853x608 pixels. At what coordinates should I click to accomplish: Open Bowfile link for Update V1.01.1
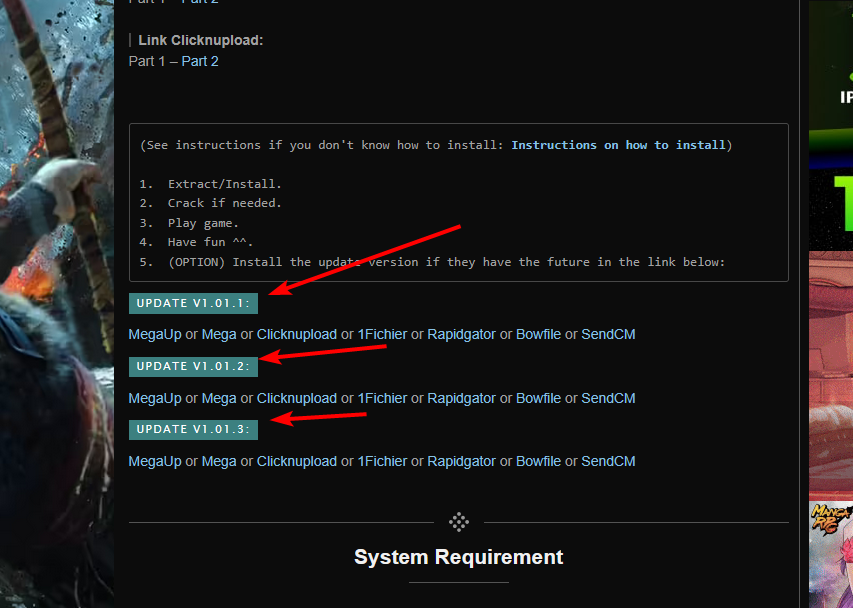539,334
